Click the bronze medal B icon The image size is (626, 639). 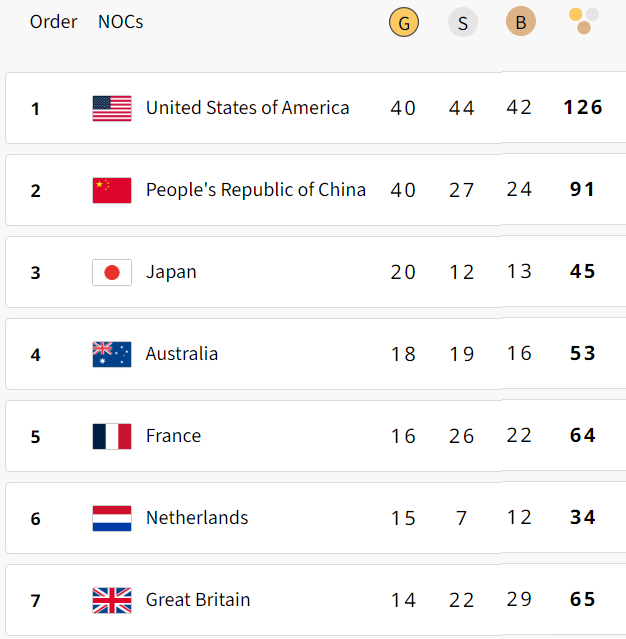pyautogui.click(x=520, y=21)
